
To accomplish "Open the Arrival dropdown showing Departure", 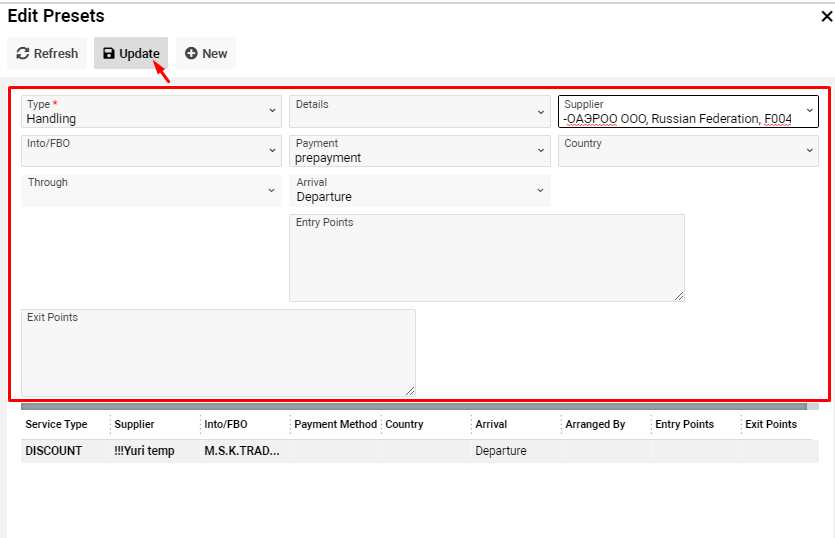I will click(x=419, y=190).
